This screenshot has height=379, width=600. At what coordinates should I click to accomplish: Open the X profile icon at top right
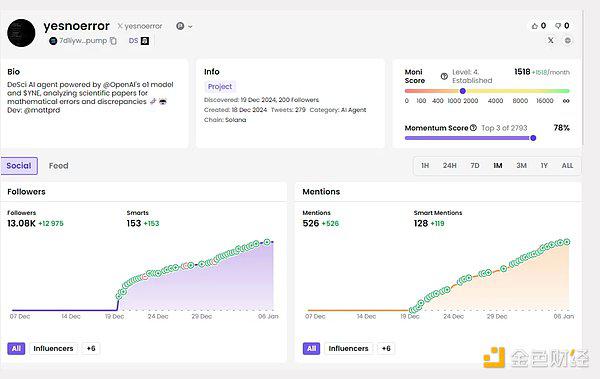click(x=551, y=40)
